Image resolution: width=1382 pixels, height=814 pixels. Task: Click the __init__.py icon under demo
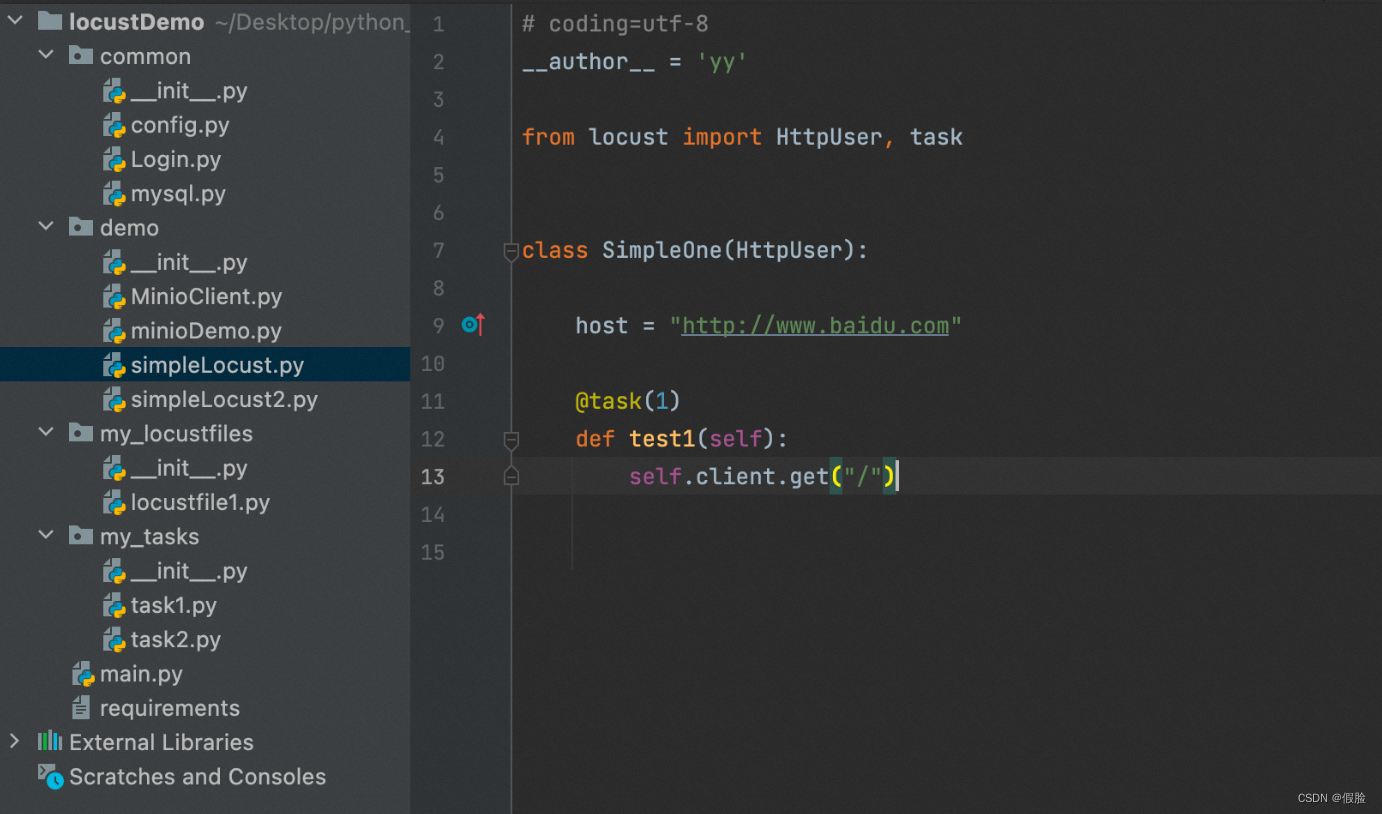pyautogui.click(x=114, y=262)
